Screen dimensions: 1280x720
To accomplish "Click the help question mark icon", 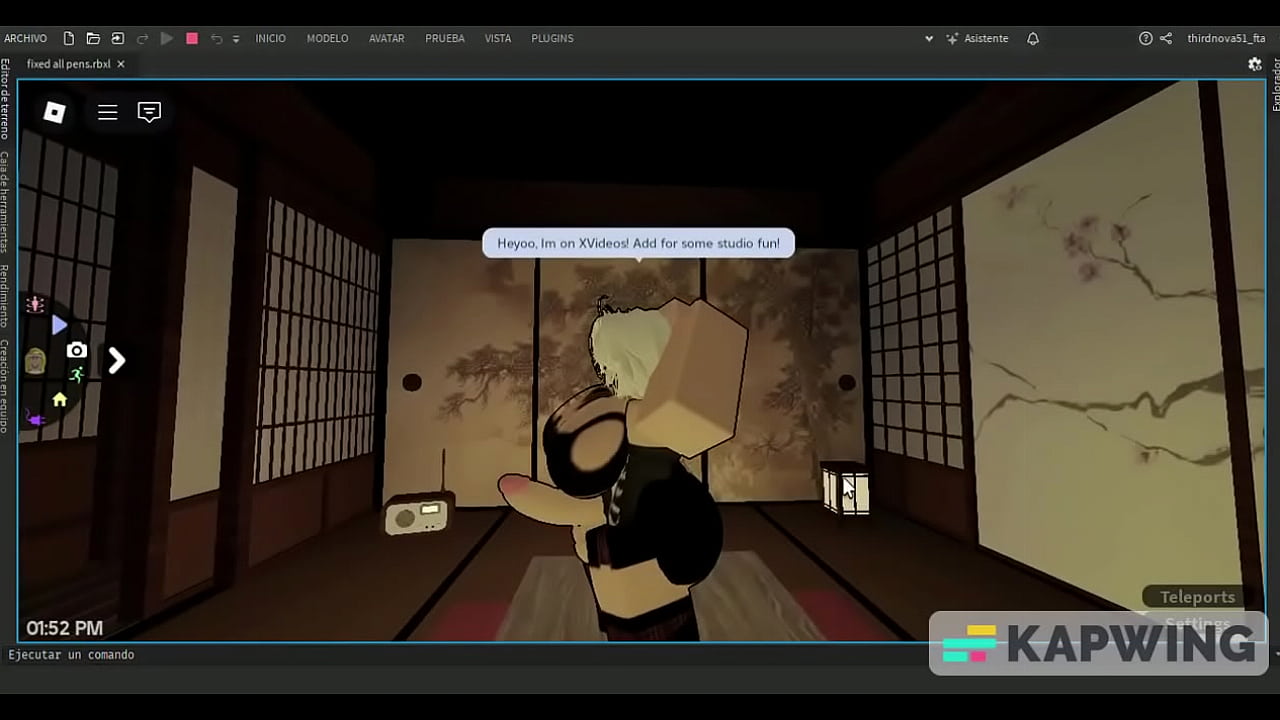I will click(x=1146, y=38).
